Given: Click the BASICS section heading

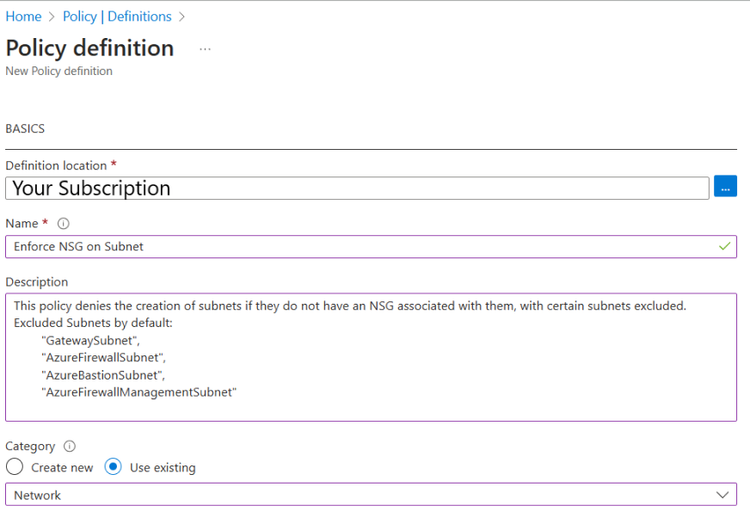Looking at the screenshot, I should (x=25, y=129).
